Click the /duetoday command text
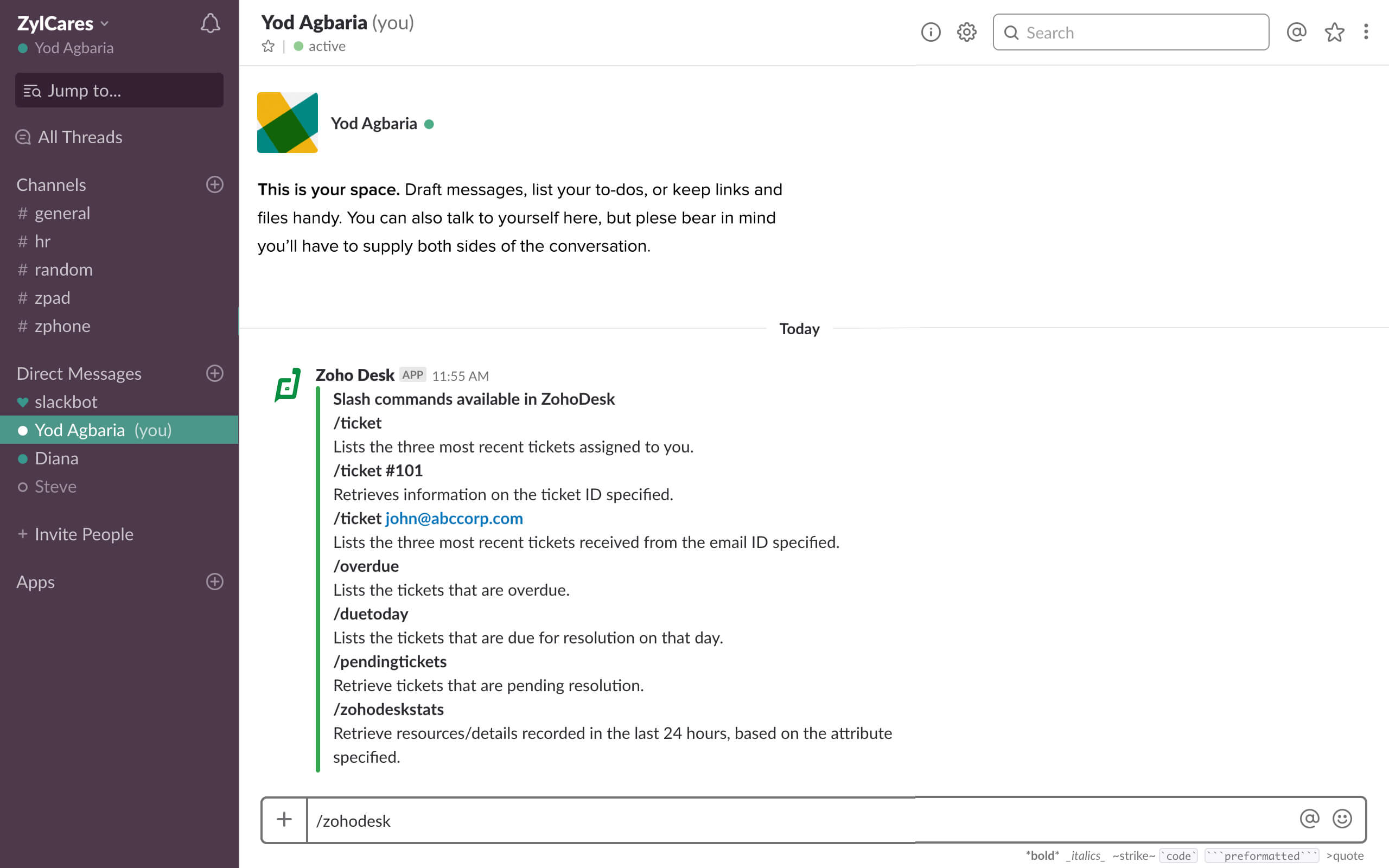Viewport: 1389px width, 868px height. (x=371, y=614)
